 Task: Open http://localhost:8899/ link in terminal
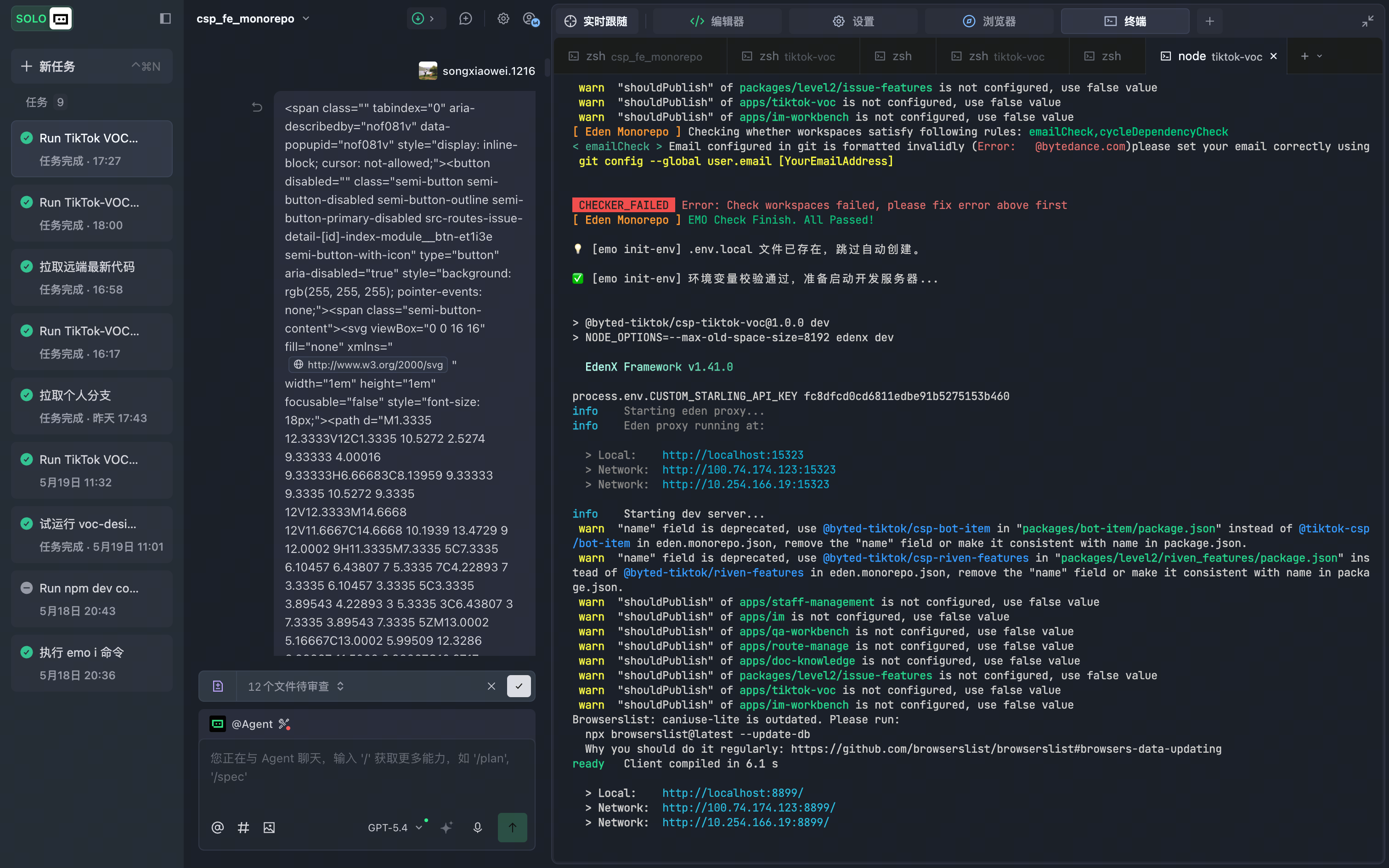pos(733,793)
